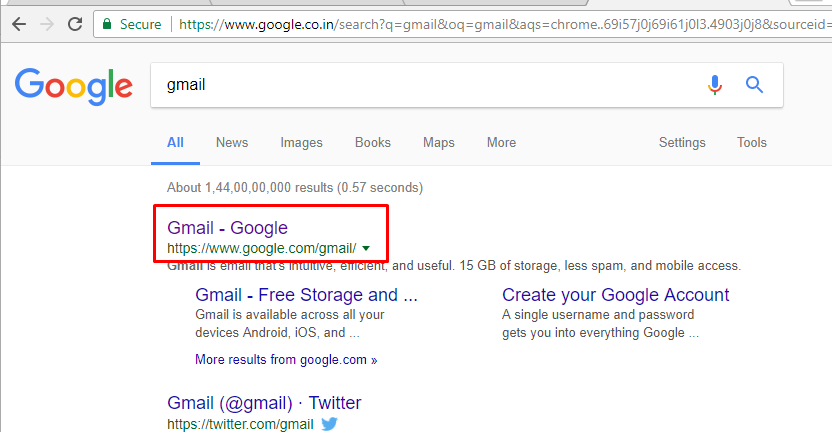This screenshot has height=432, width=832.
Task: Expand the green arrow beside google.com/gmail URL
Action: pyautogui.click(x=366, y=248)
